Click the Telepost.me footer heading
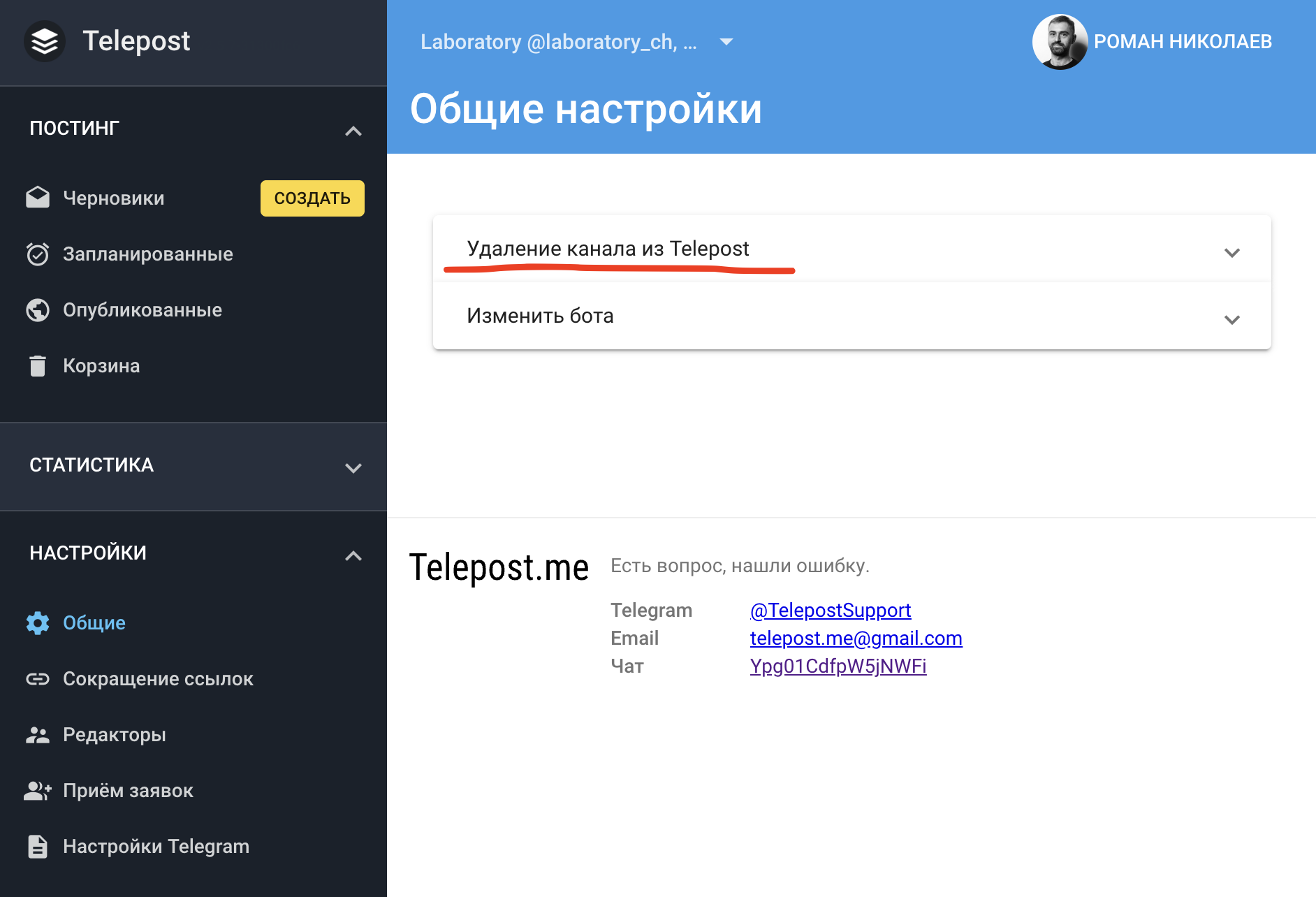This screenshot has height=897, width=1316. pyautogui.click(x=499, y=567)
